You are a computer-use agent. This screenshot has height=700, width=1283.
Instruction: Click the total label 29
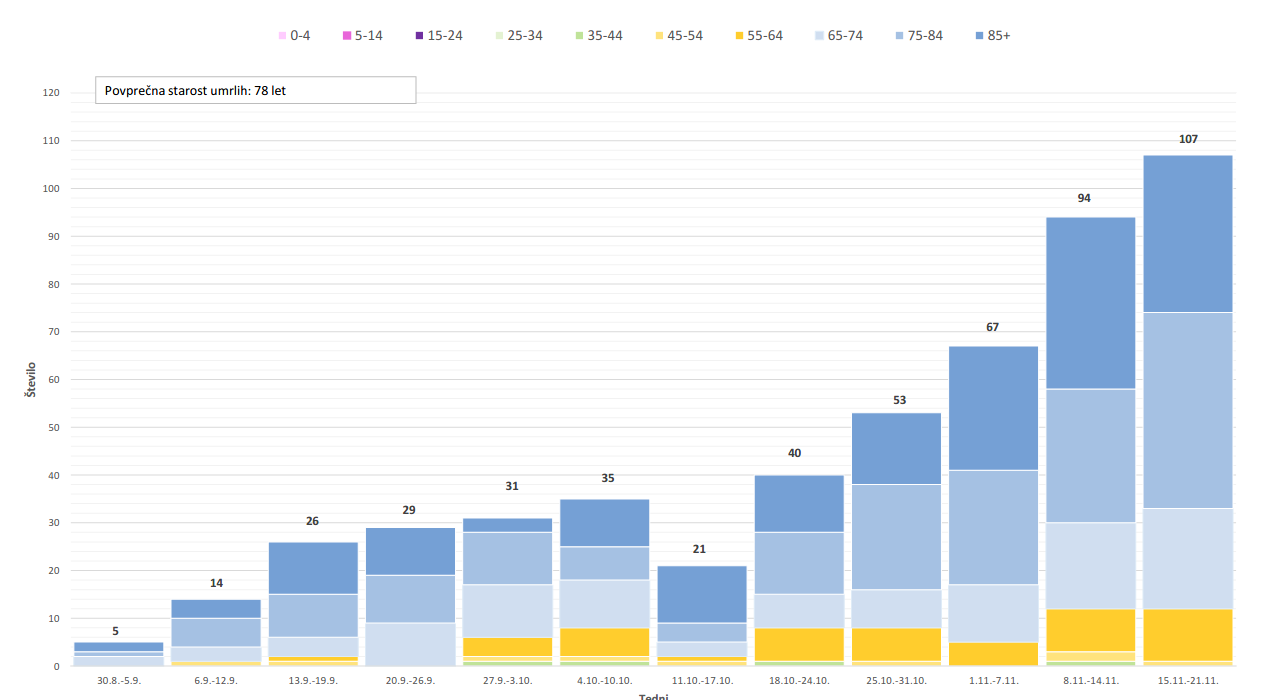click(x=409, y=510)
